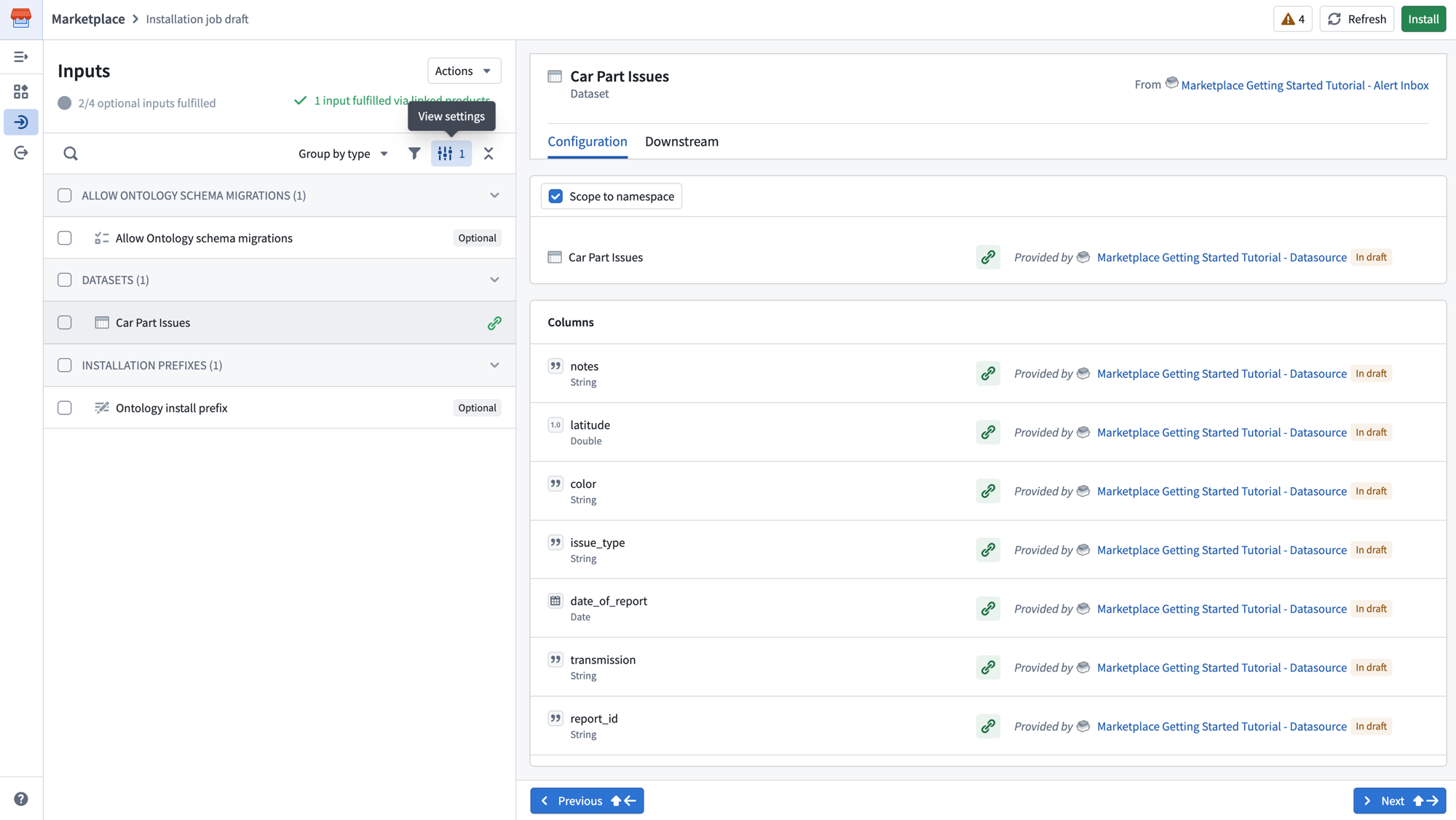The image size is (1456, 820).
Task: Open the Marketplace home store icon
Action: 21,18
